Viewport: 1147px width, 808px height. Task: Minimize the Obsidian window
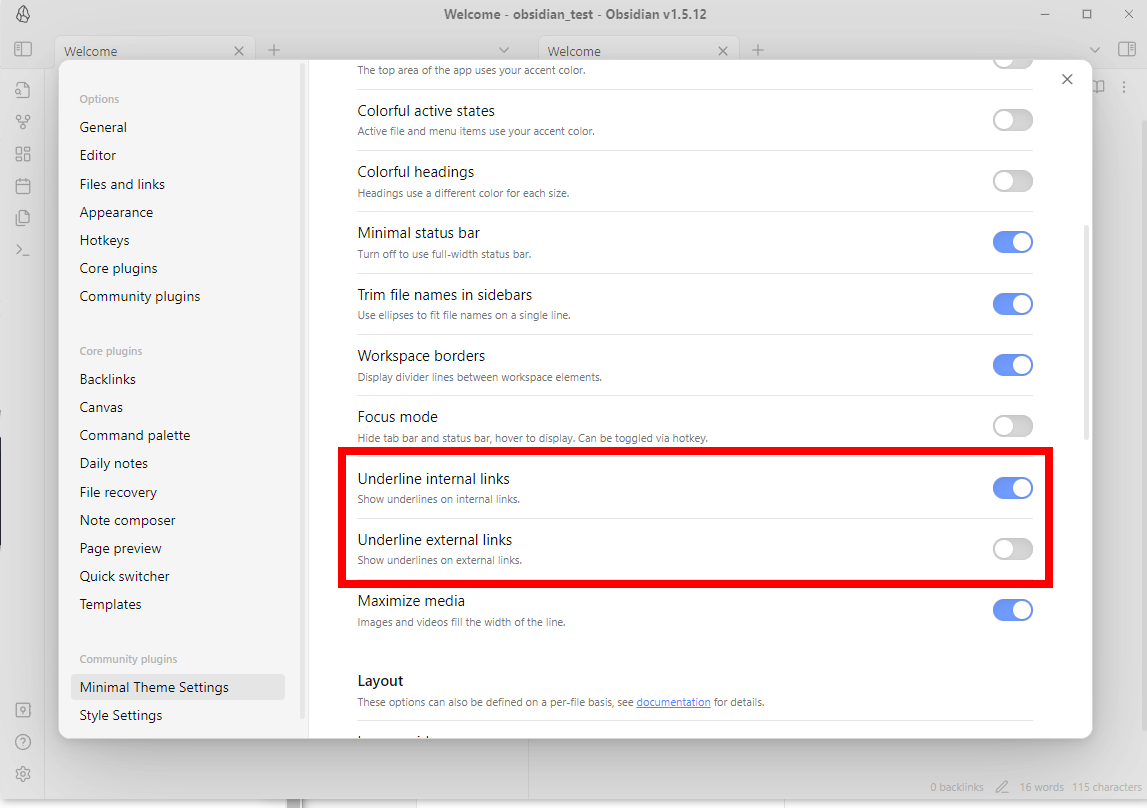click(1045, 14)
